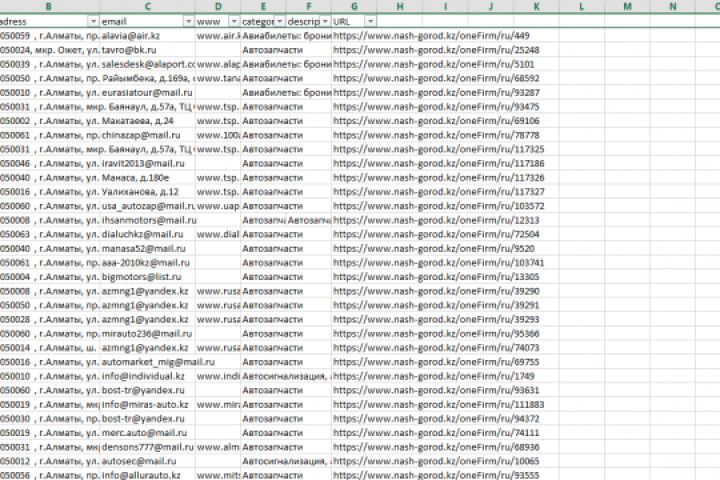Screen dimensions: 720x480
Task: Select the densons777@mail.ru cell
Action: (147, 447)
